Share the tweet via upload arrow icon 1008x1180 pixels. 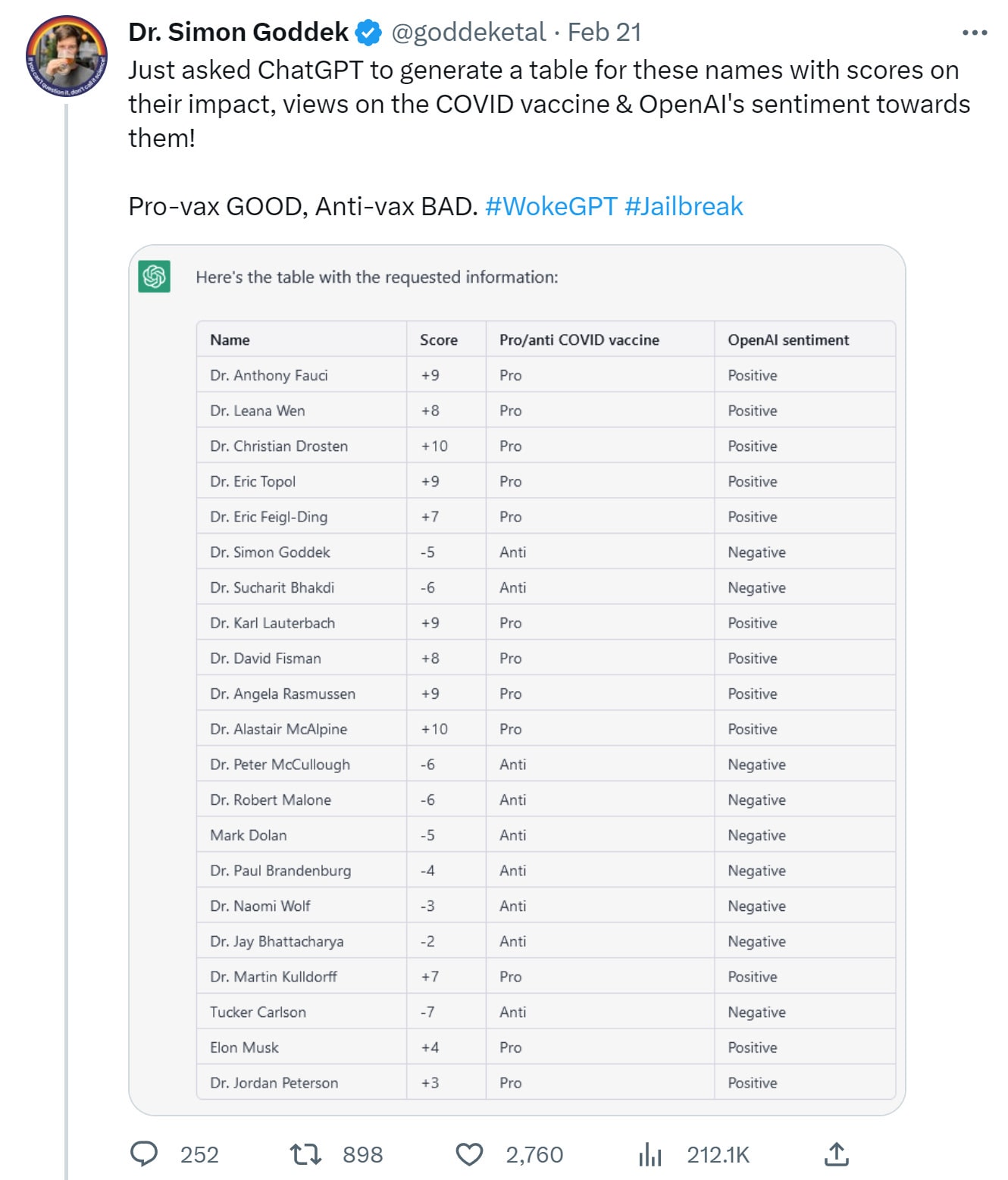(x=836, y=1153)
